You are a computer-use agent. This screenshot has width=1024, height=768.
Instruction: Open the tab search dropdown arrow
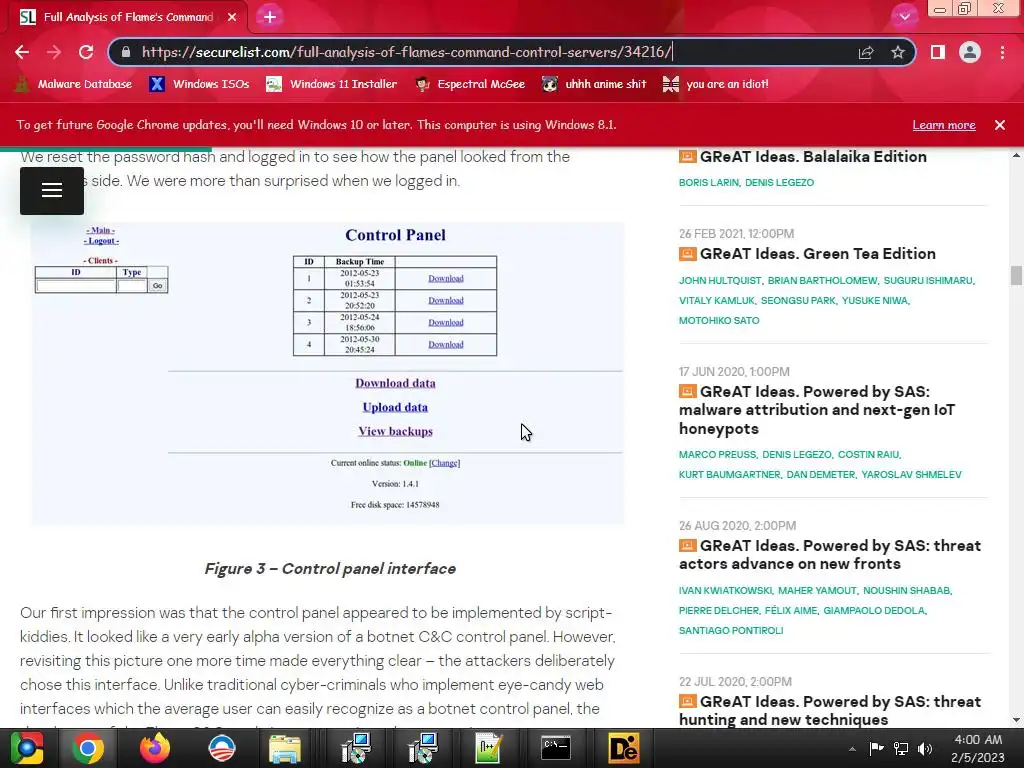click(904, 17)
